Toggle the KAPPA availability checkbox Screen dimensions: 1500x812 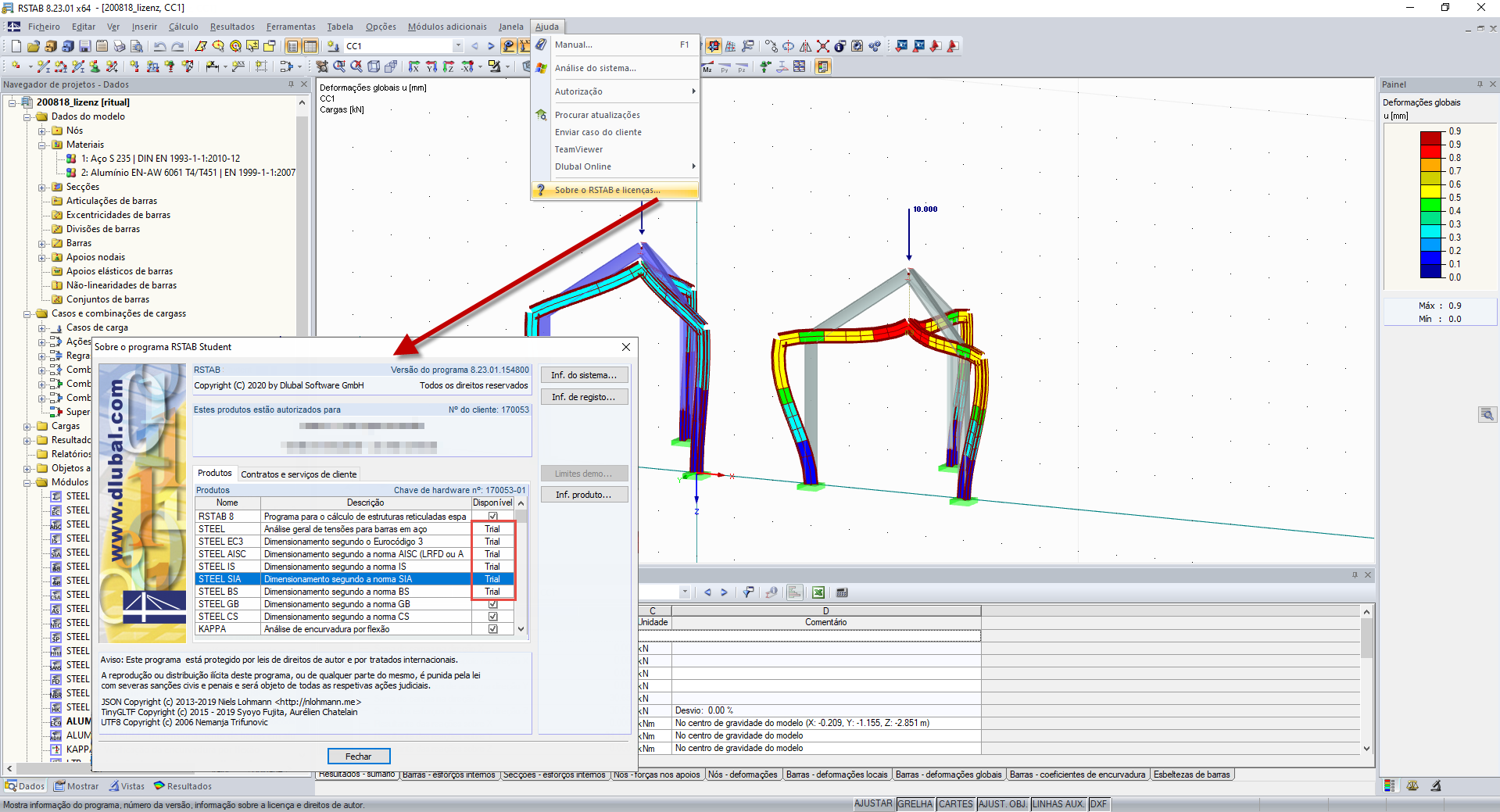pyautogui.click(x=492, y=629)
